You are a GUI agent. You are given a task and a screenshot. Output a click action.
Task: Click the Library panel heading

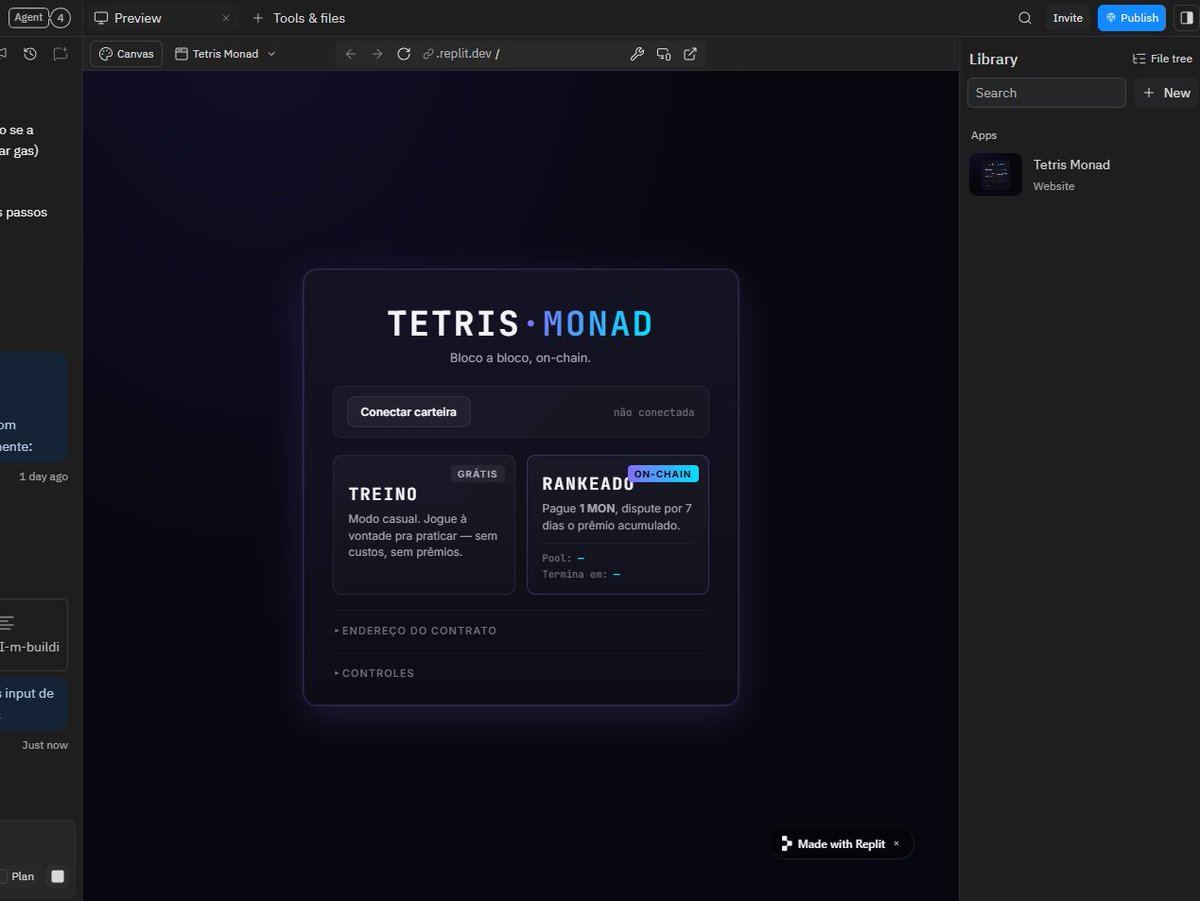(x=993, y=59)
